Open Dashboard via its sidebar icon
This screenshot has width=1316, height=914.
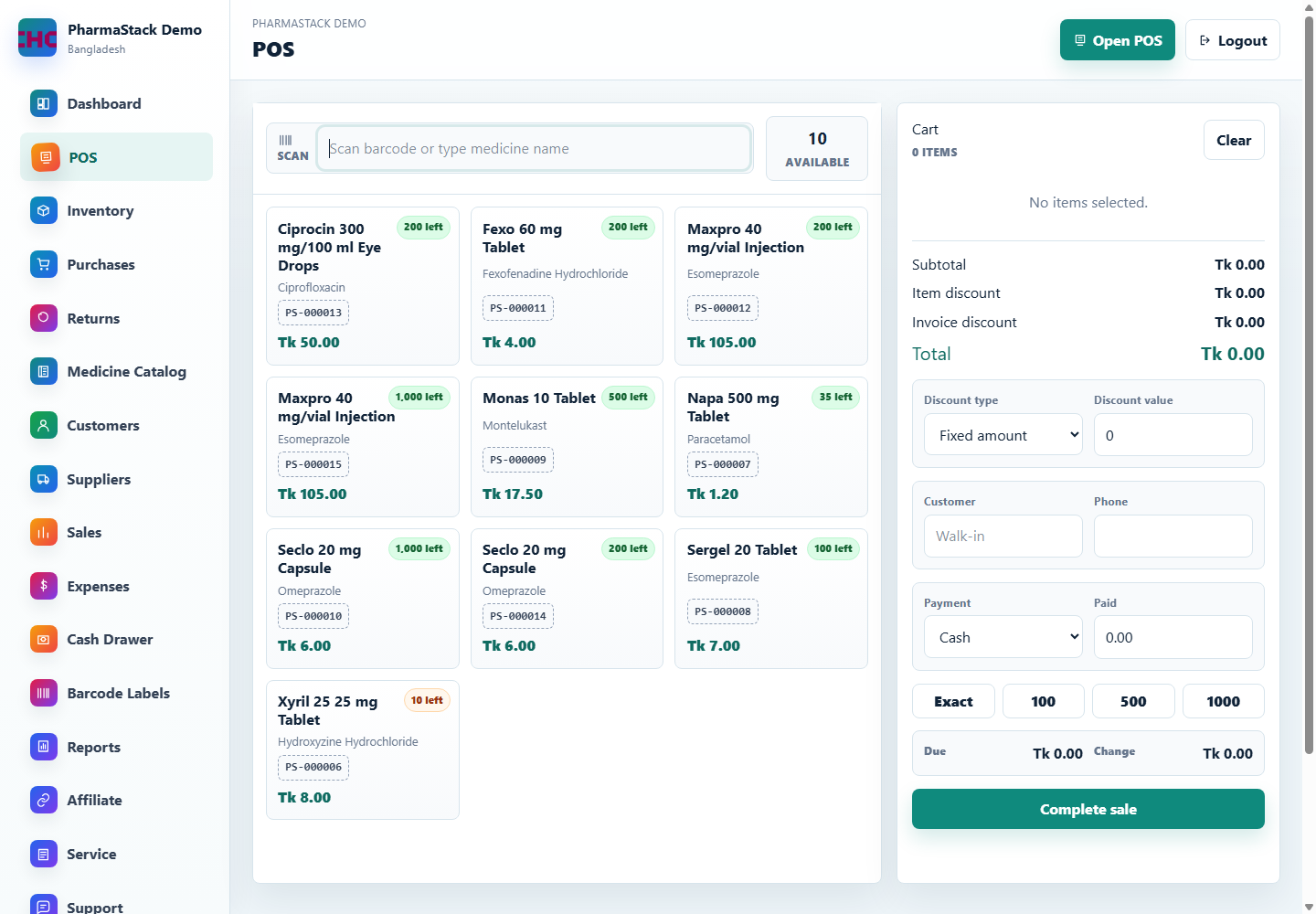click(43, 103)
